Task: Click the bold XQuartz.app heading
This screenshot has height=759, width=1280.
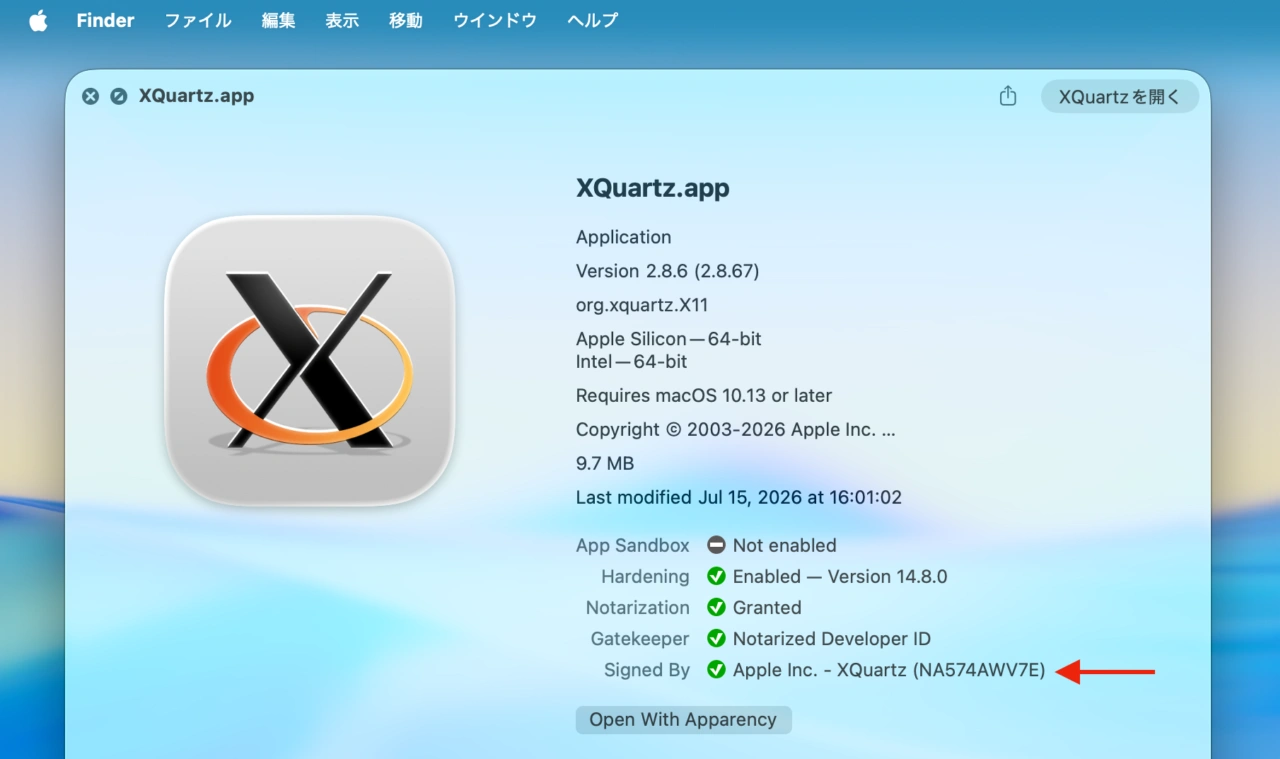Action: point(653,188)
